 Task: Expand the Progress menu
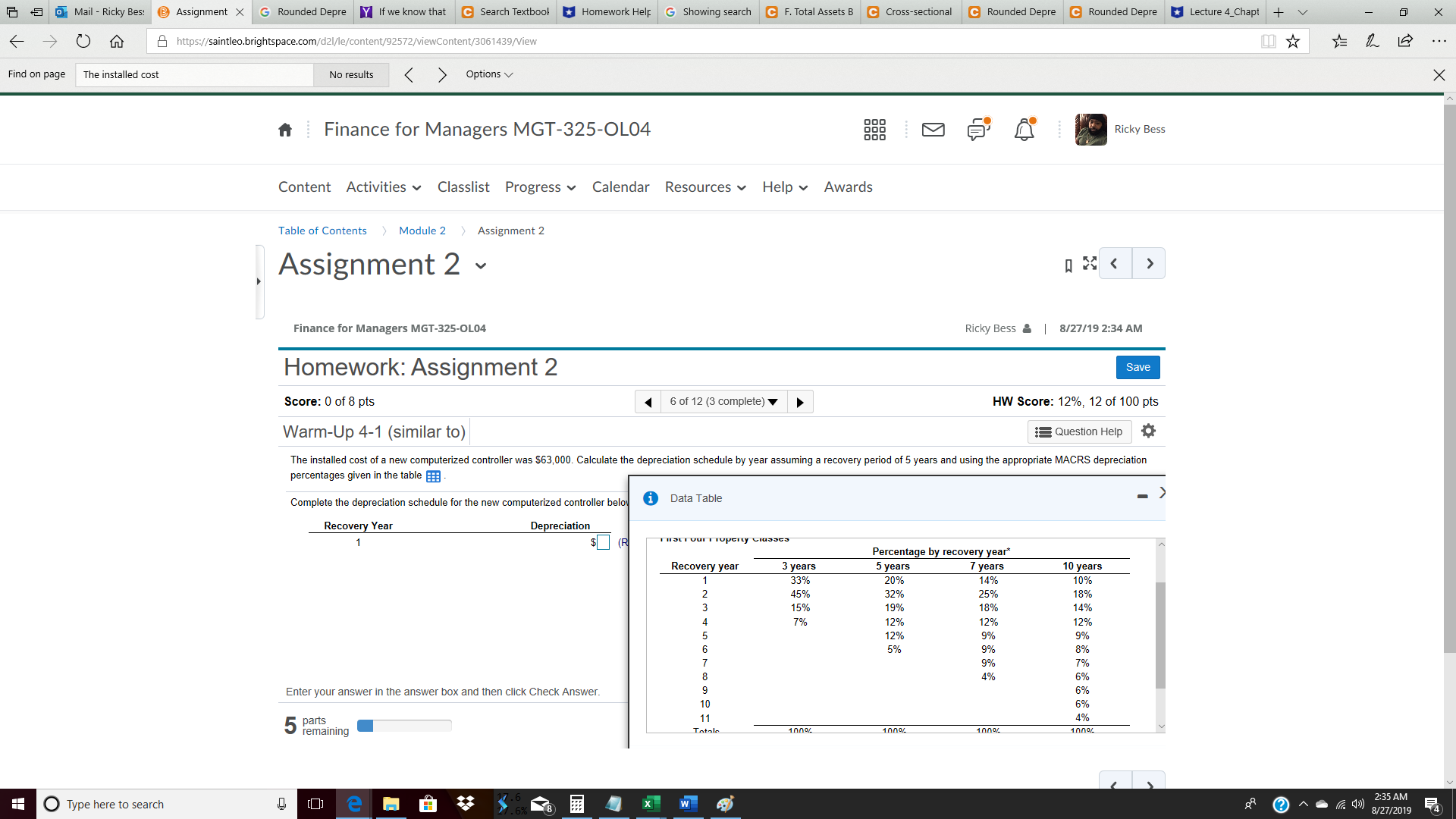point(540,187)
